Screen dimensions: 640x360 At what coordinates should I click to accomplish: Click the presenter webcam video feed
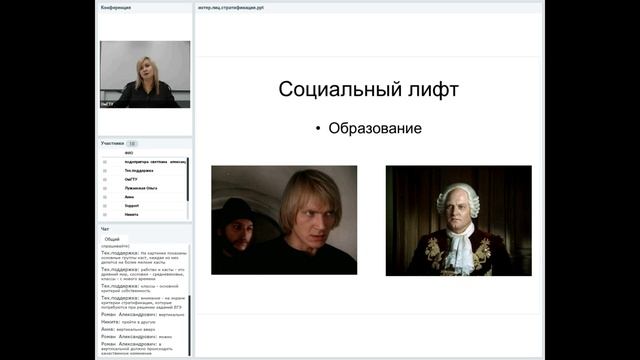click(x=145, y=74)
